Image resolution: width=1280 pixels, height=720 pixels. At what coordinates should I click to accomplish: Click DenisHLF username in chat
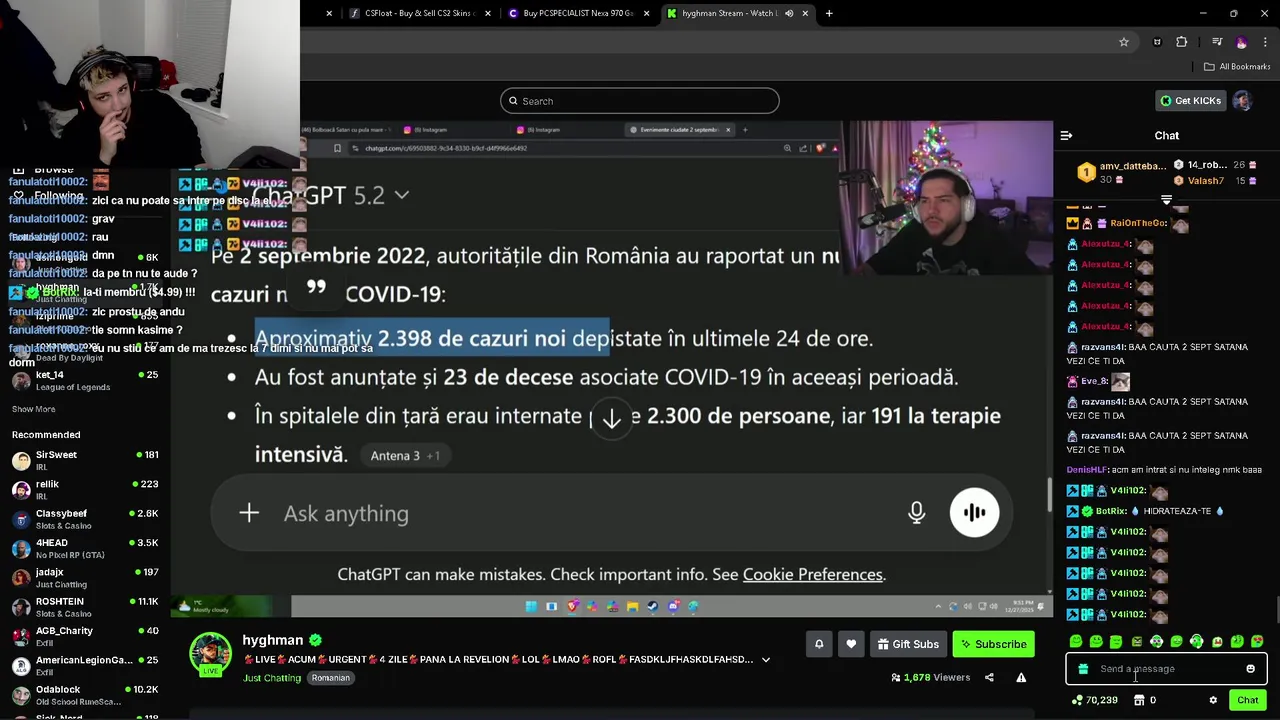pos(1087,470)
